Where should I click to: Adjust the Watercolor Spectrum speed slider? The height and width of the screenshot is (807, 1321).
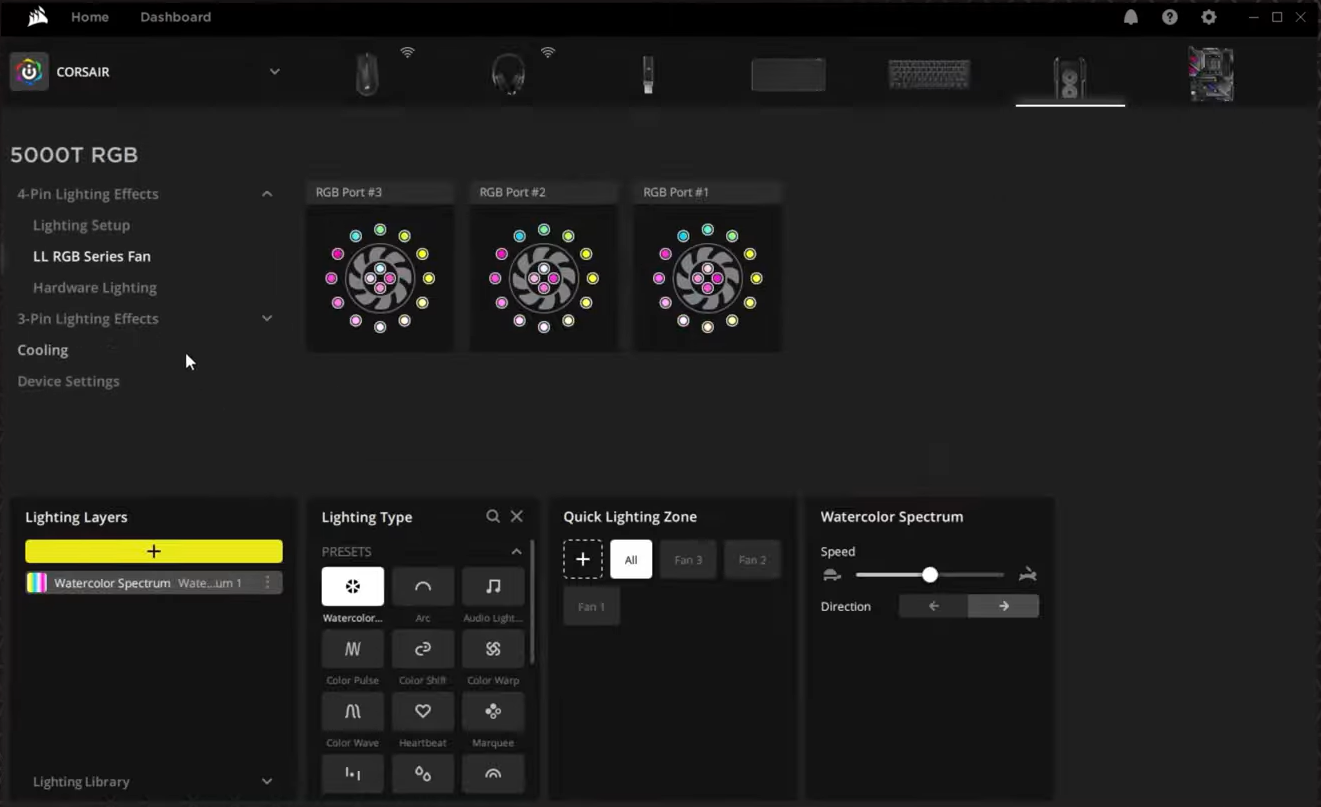pyautogui.click(x=930, y=575)
